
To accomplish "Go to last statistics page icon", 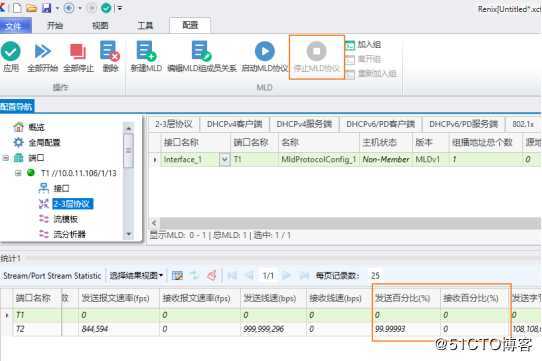I will (304, 276).
